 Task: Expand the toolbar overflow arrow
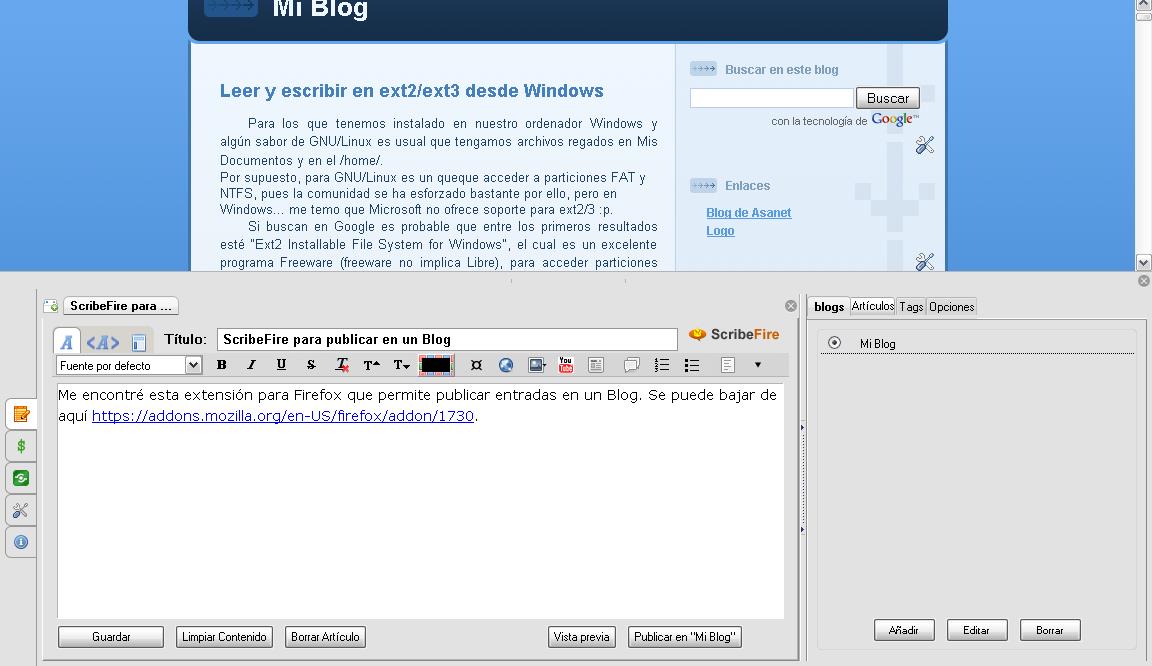(757, 365)
